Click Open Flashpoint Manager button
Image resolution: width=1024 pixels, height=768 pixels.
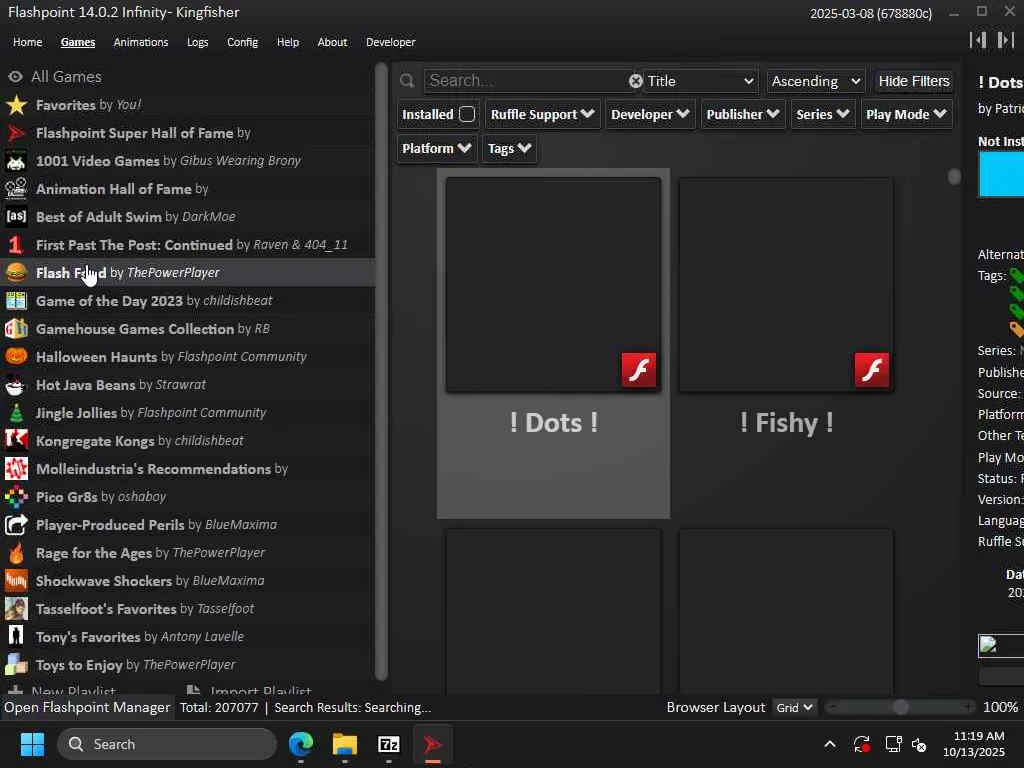click(x=87, y=707)
